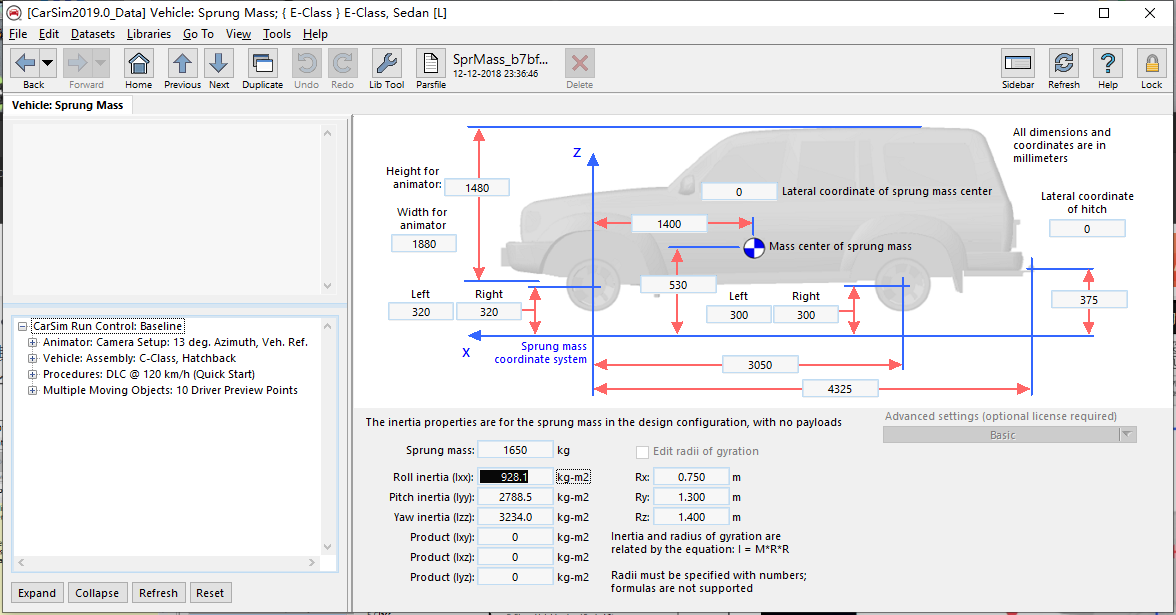Viewport: 1176px width, 615px height.
Task: Expand Multiple Moving Objects tree node
Action: 32,390
